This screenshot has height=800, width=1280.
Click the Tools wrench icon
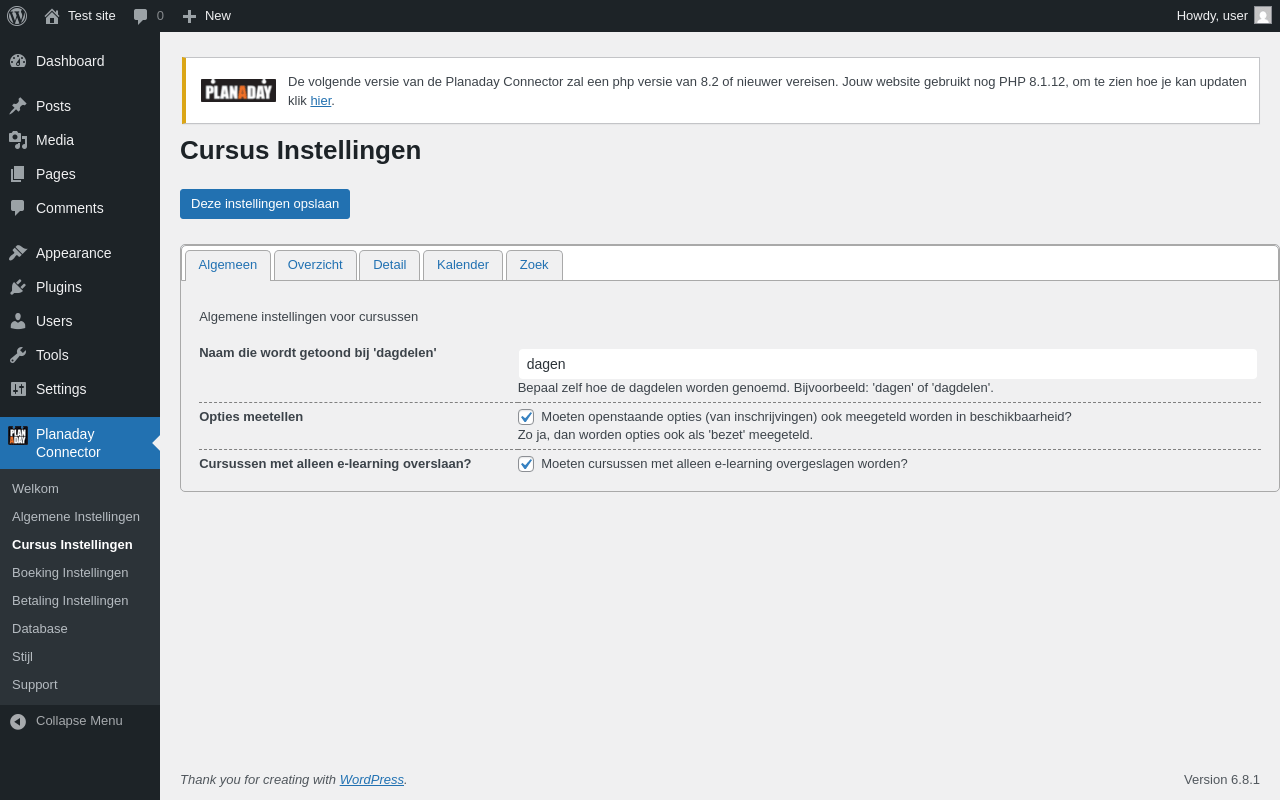[x=18, y=355]
